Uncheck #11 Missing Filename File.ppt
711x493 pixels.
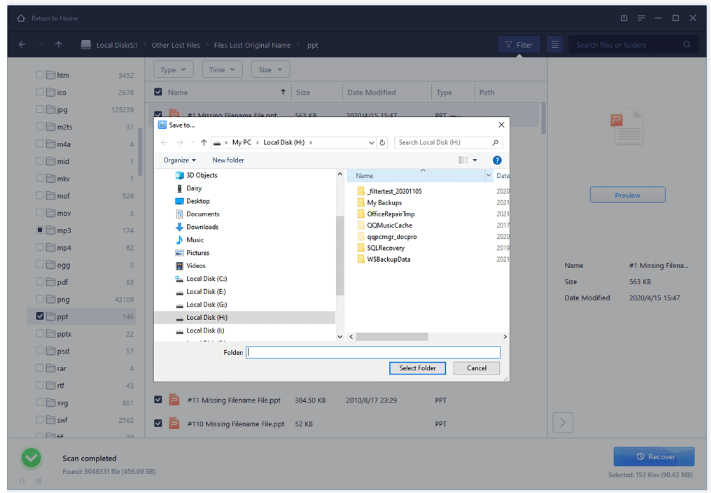158,400
